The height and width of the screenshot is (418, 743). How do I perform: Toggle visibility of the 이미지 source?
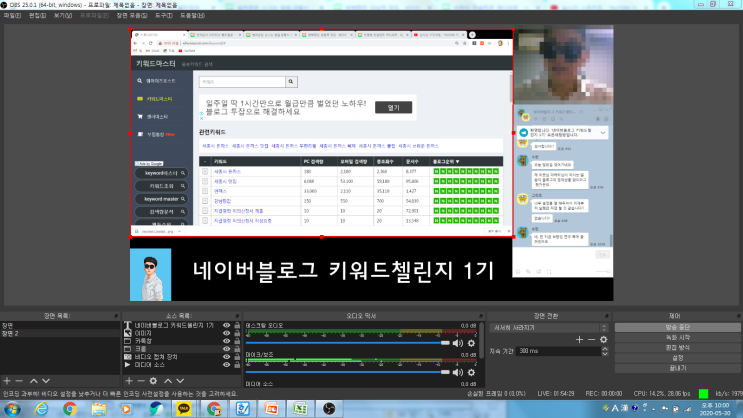pos(227,333)
